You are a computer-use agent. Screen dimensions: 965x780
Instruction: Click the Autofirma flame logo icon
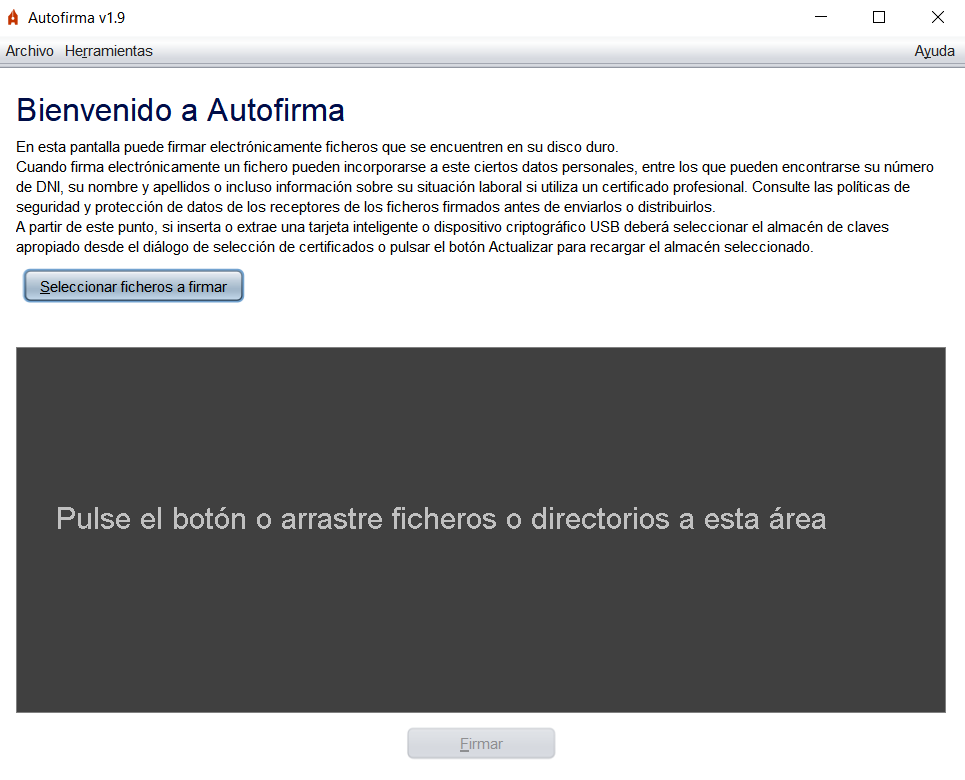point(12,18)
